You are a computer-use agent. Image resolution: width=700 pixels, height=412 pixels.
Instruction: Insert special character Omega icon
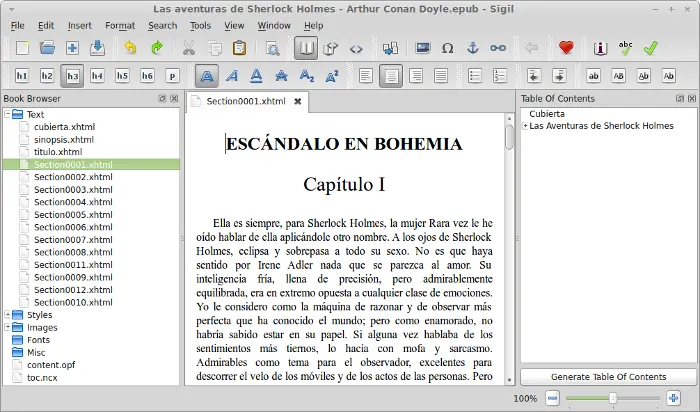pos(447,48)
